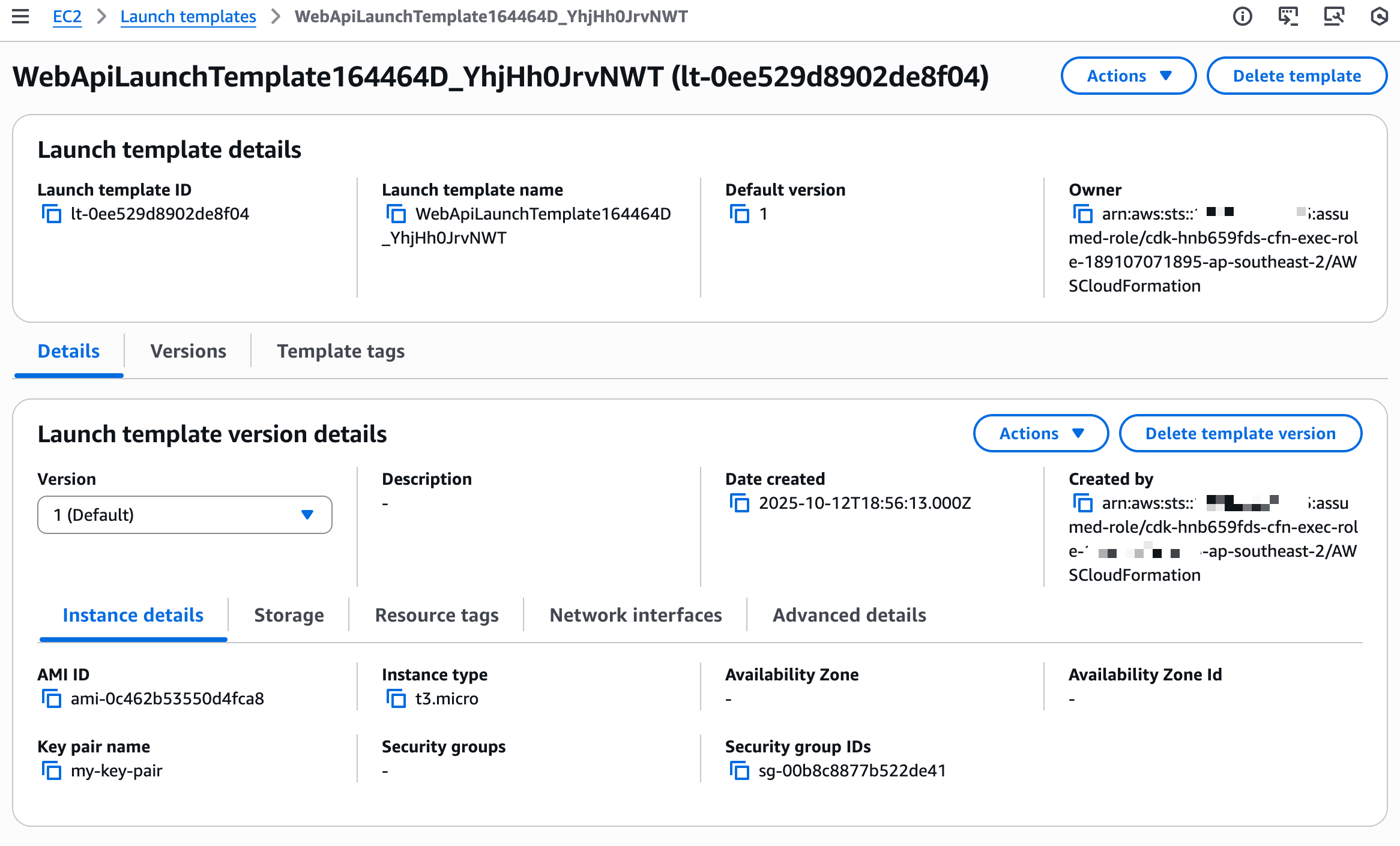The image size is (1400, 846).
Task: Open the Version selector showing 1 (Default)
Action: click(x=184, y=514)
